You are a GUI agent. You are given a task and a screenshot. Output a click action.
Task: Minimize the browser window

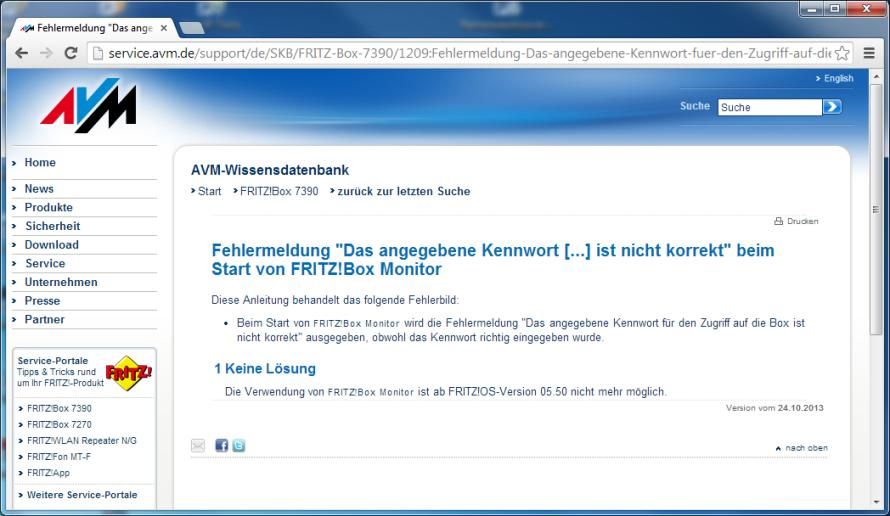(x=812, y=9)
